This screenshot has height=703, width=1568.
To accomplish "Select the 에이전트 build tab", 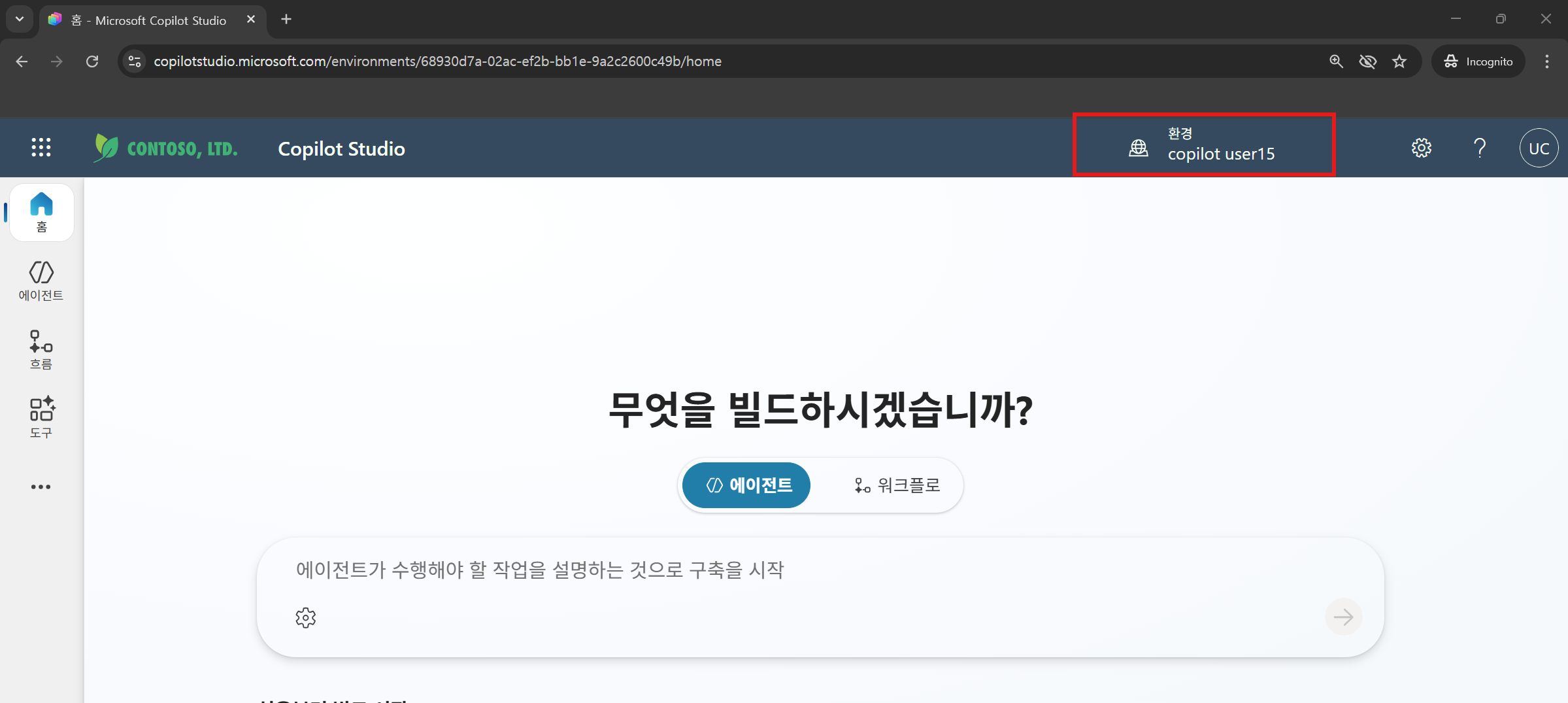I will [x=746, y=485].
